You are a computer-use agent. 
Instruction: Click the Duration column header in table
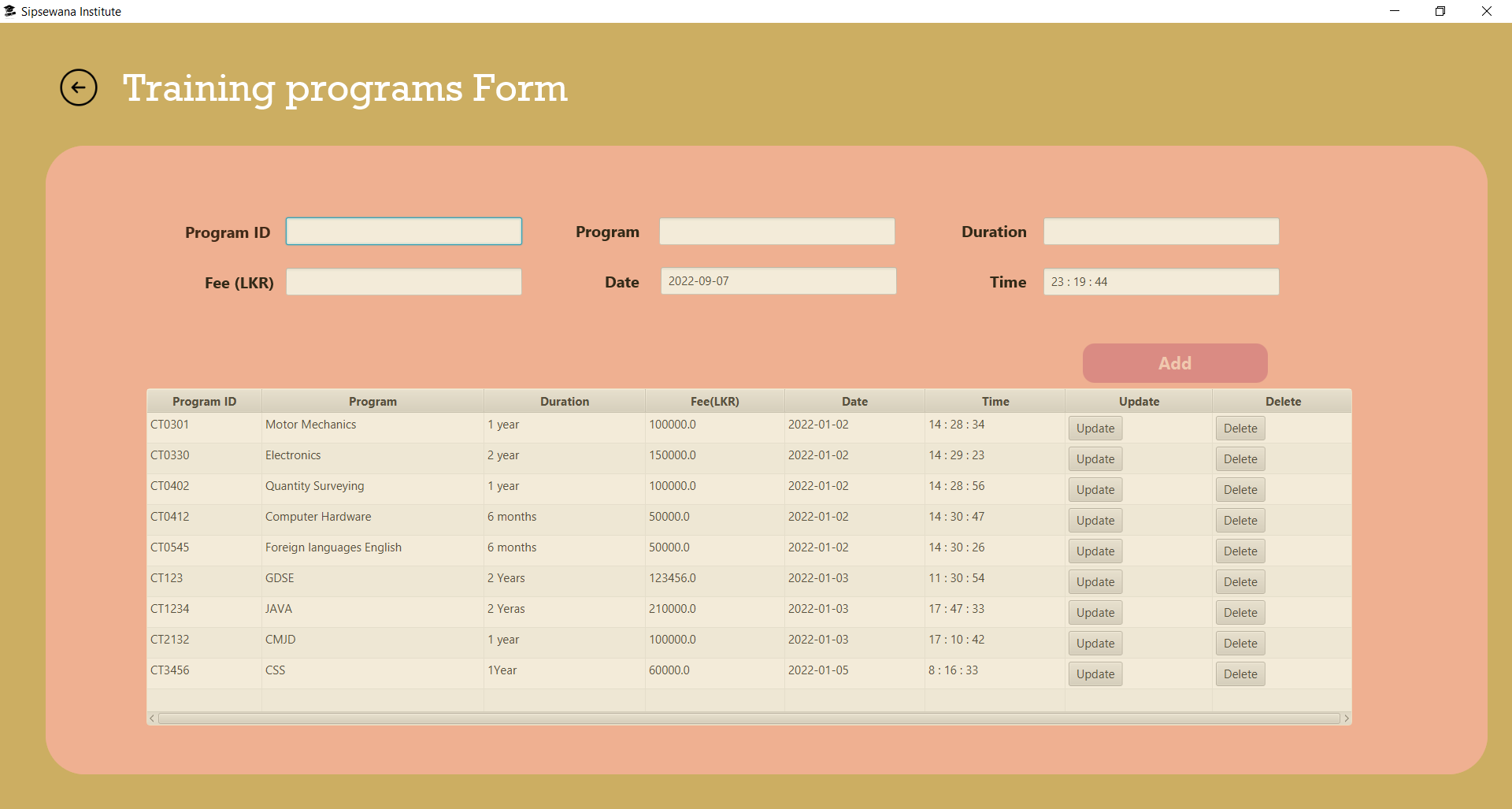(565, 401)
